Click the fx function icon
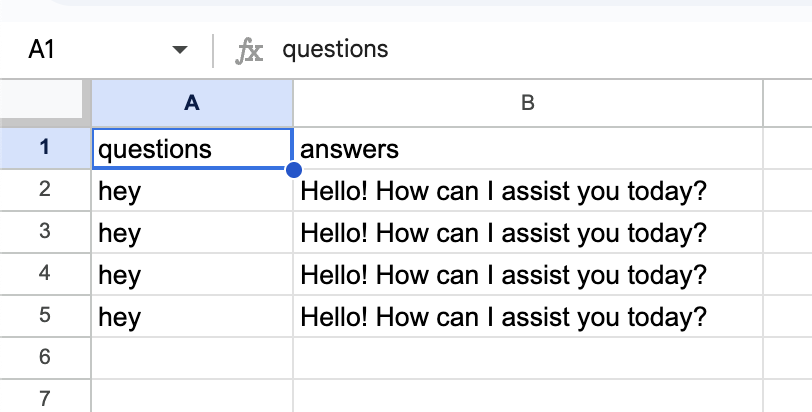The width and height of the screenshot is (812, 412). coord(248,50)
